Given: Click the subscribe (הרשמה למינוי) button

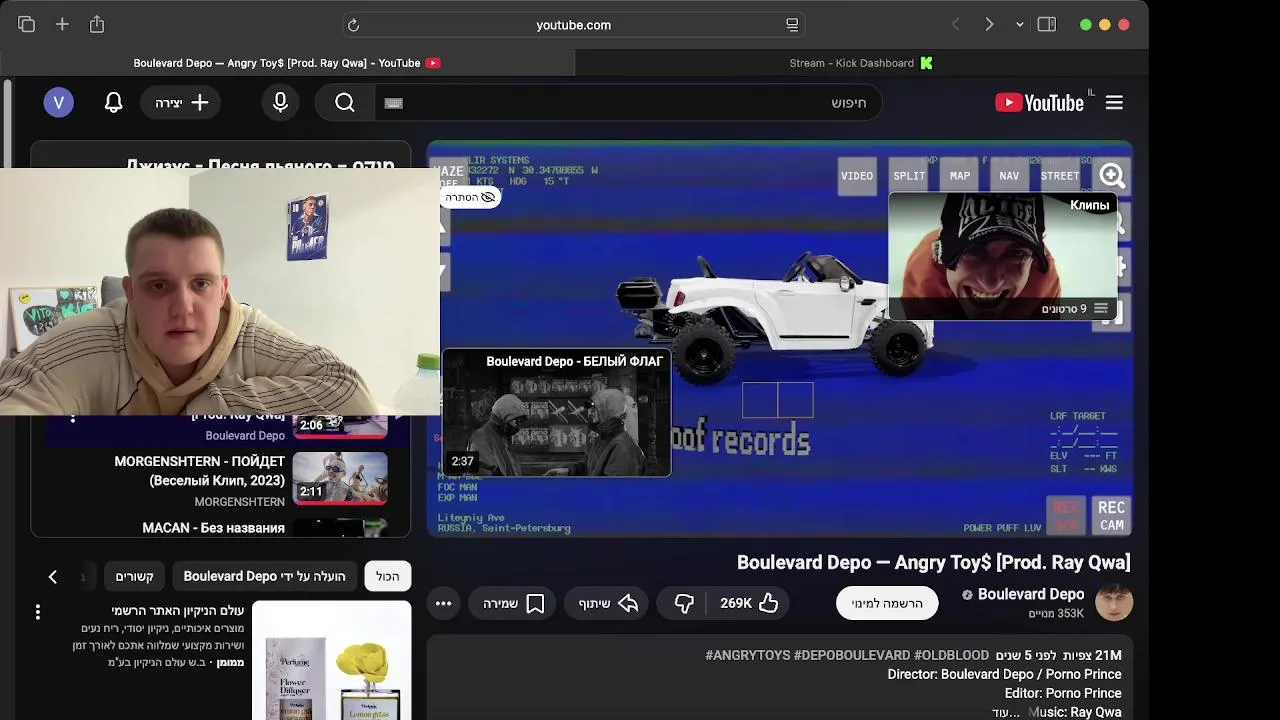Looking at the screenshot, I should point(887,603).
